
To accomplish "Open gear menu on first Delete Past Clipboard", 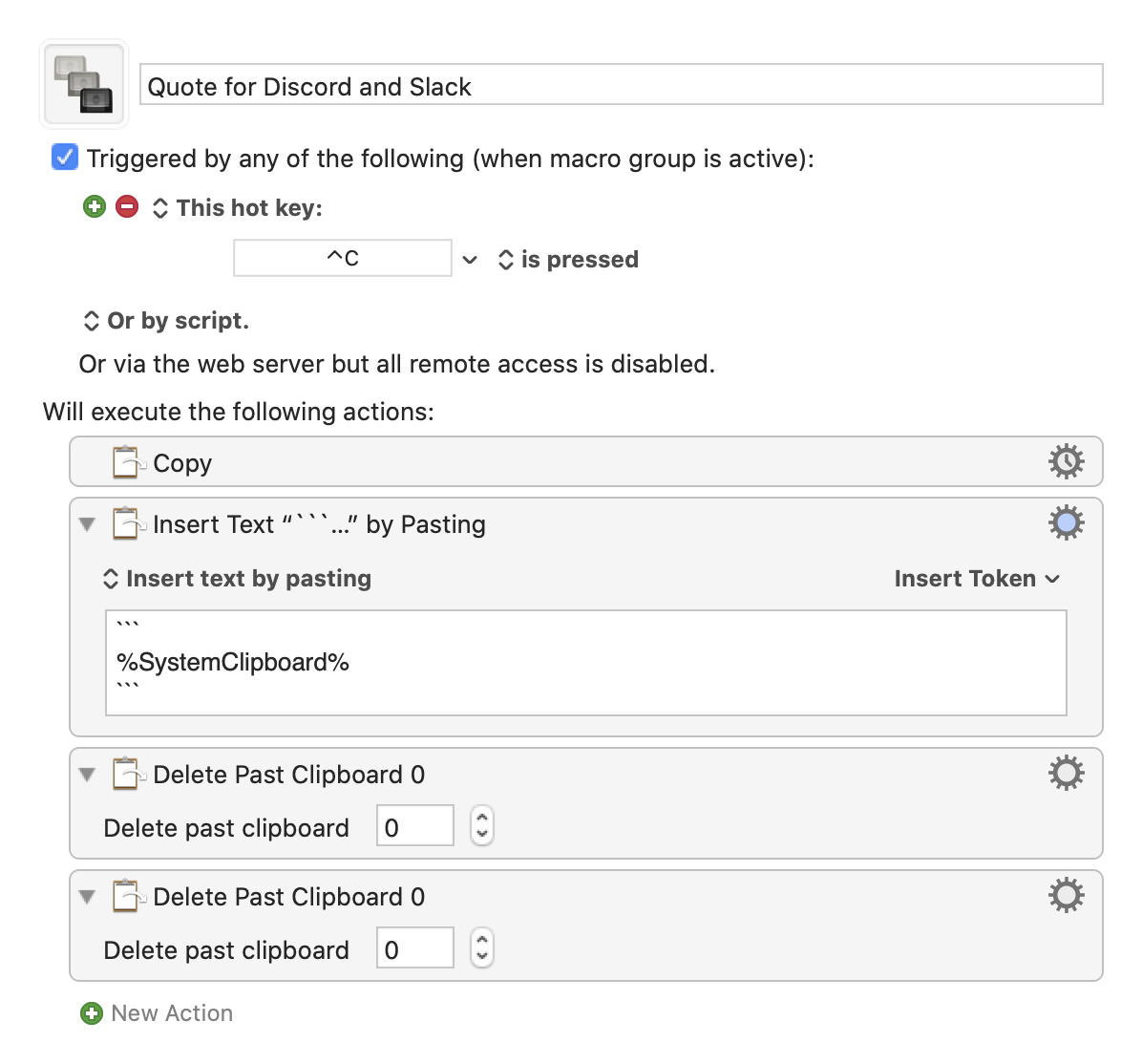I will [1067, 773].
